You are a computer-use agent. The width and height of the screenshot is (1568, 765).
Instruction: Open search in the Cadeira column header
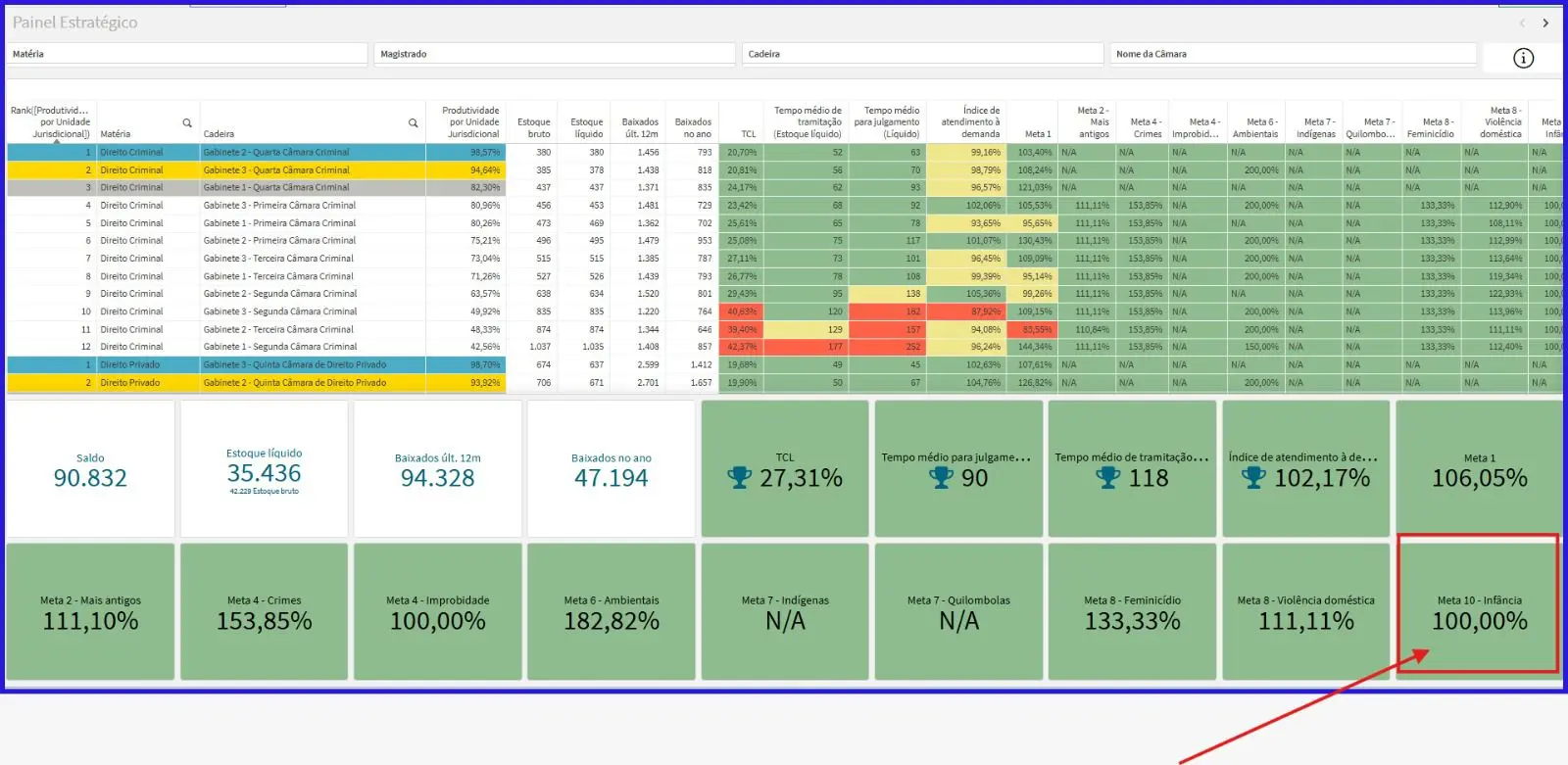tap(414, 123)
